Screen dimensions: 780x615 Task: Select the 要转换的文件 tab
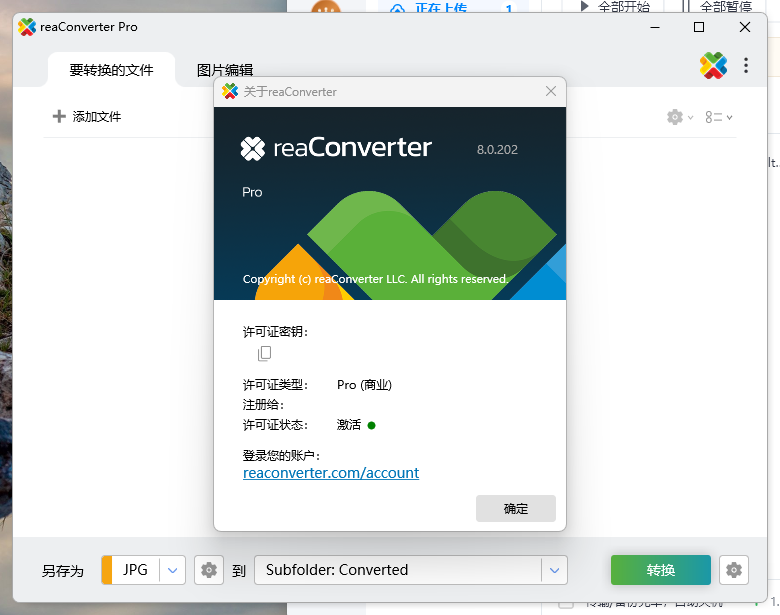tap(111, 70)
